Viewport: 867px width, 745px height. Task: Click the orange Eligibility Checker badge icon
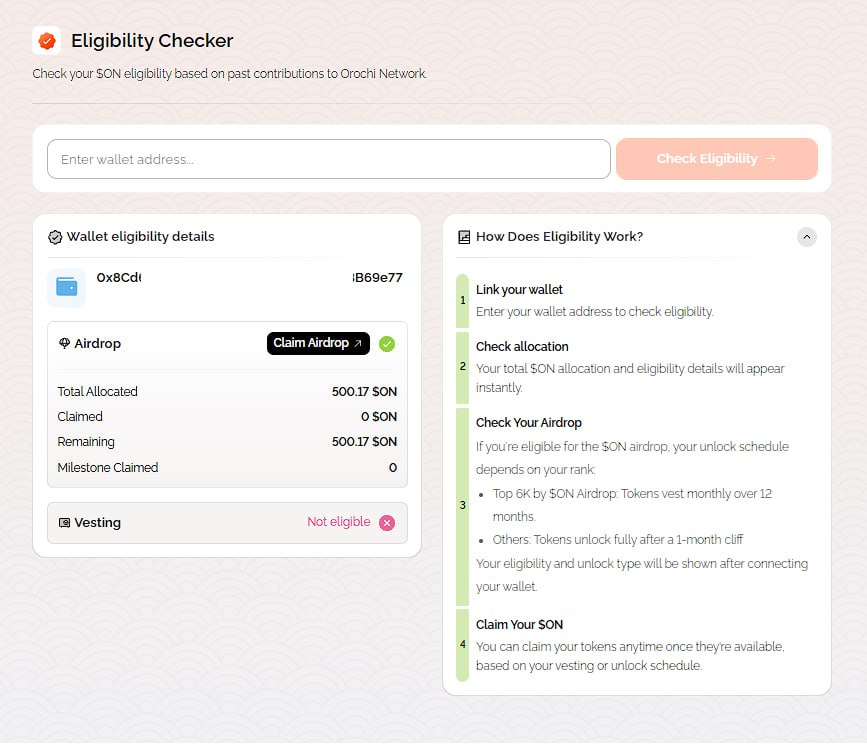click(x=46, y=41)
